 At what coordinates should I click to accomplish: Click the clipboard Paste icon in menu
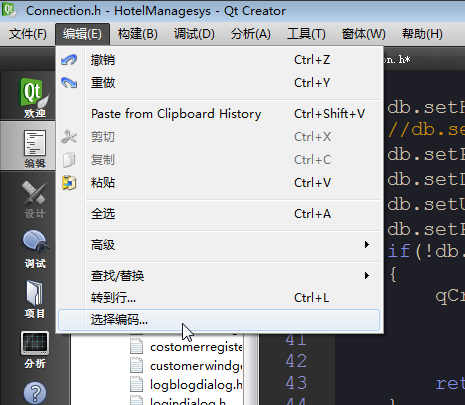pyautogui.click(x=69, y=183)
